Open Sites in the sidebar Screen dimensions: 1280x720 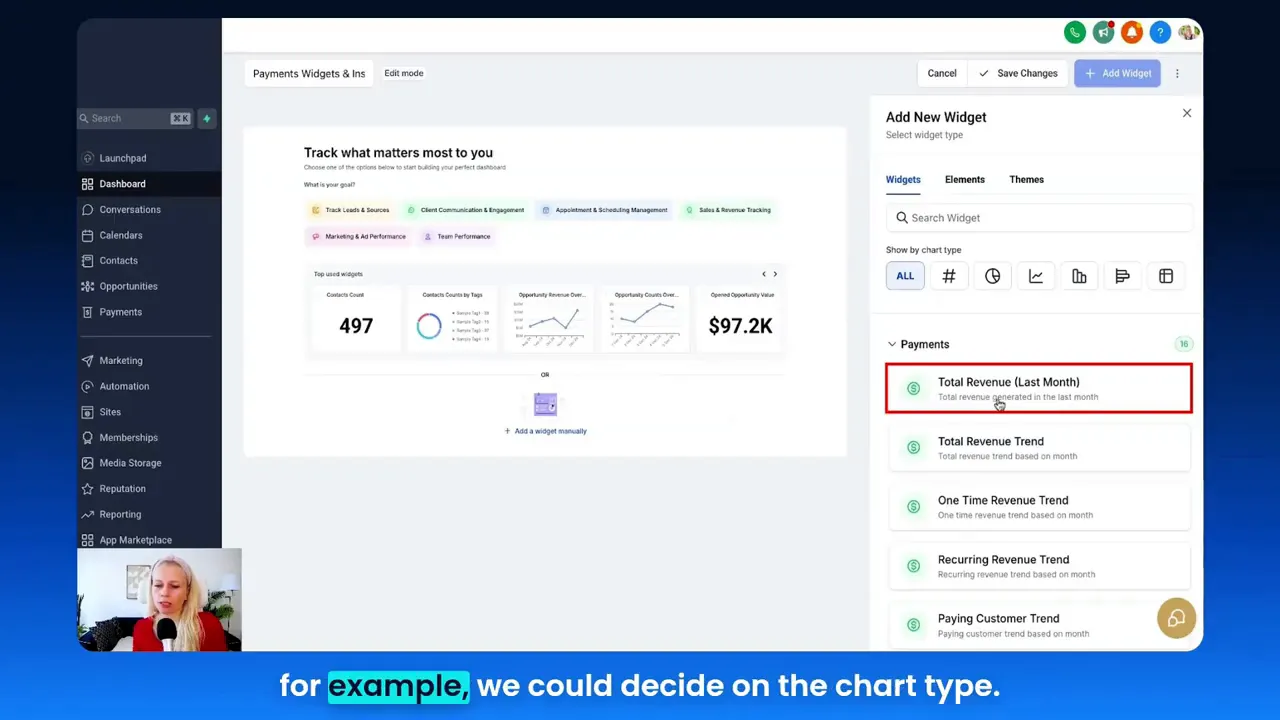point(149,412)
